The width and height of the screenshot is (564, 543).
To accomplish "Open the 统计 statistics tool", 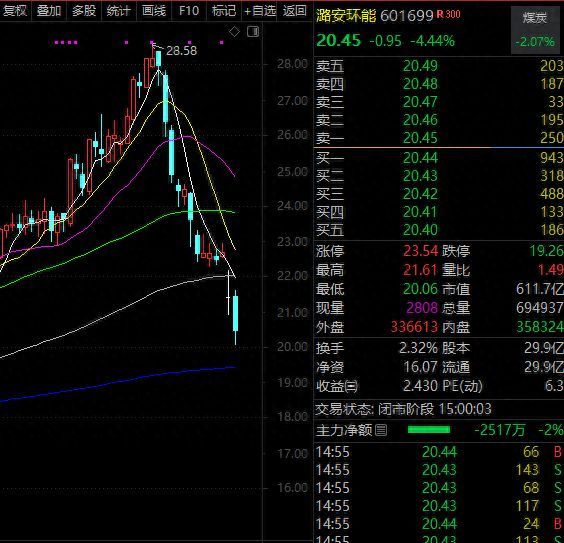I will click(119, 11).
